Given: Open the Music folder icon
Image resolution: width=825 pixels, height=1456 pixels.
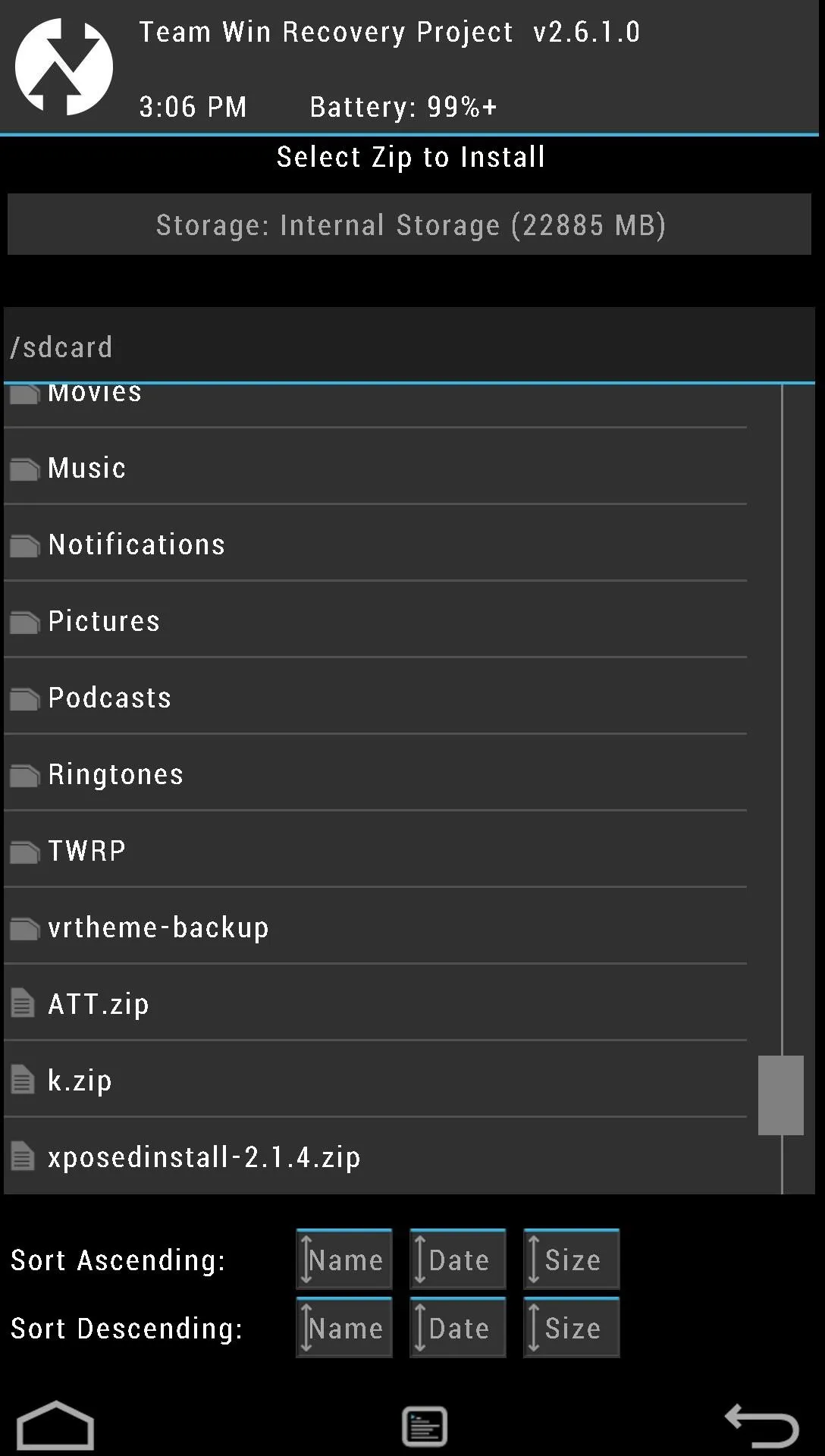Looking at the screenshot, I should [x=24, y=469].
